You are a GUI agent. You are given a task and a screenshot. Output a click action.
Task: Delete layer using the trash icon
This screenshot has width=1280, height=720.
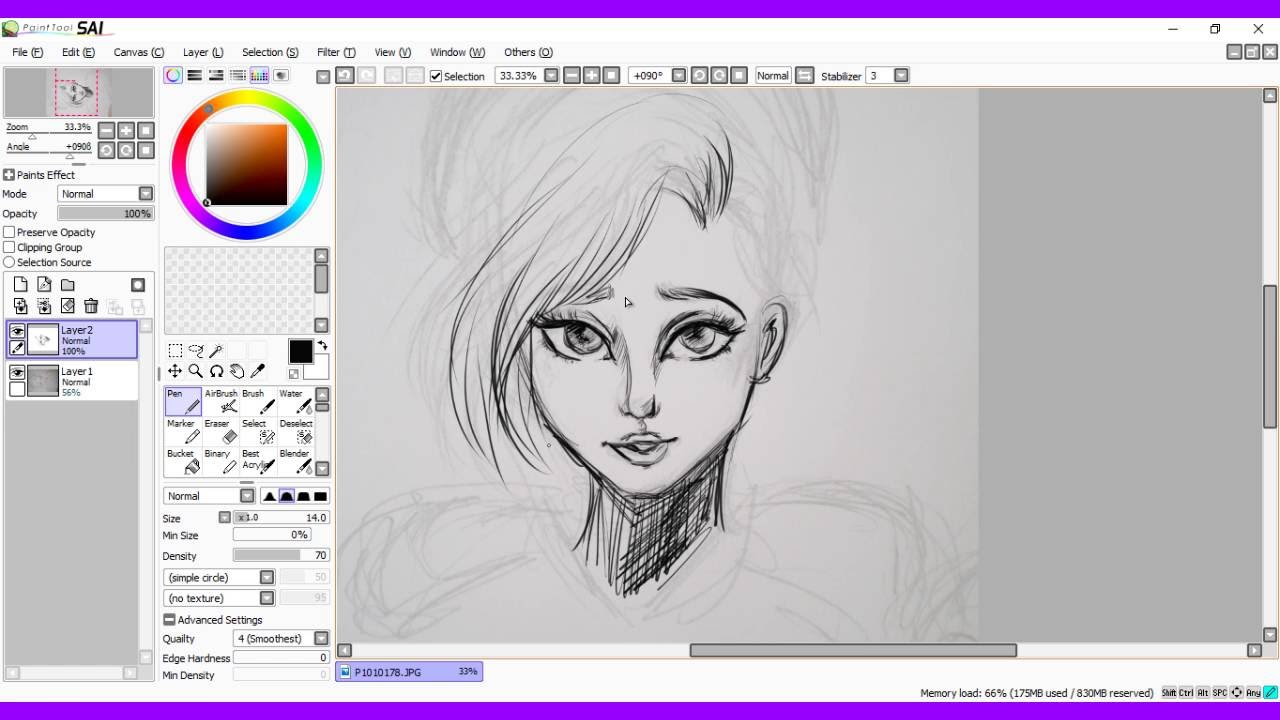pos(91,306)
